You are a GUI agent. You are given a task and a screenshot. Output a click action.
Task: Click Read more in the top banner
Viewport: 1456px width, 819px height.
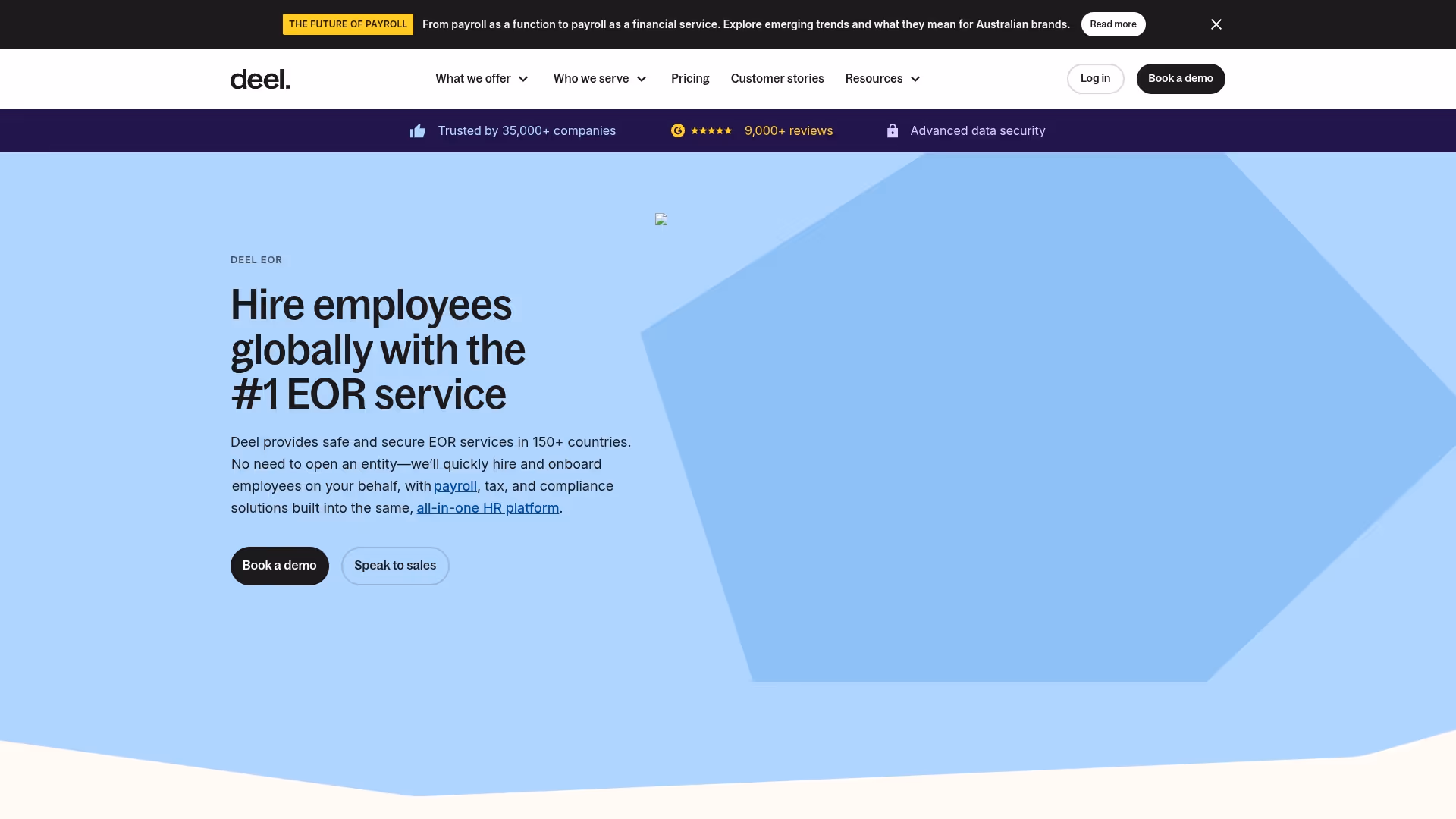point(1112,24)
